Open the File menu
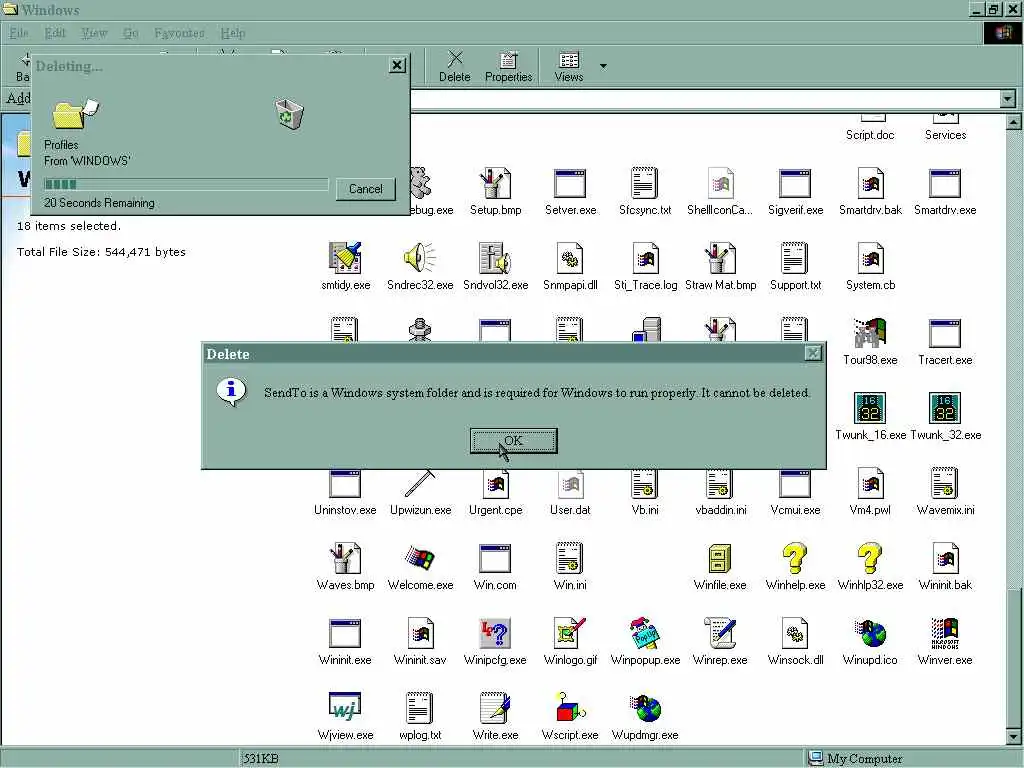Screen dimensions: 1024x768 coord(18,33)
